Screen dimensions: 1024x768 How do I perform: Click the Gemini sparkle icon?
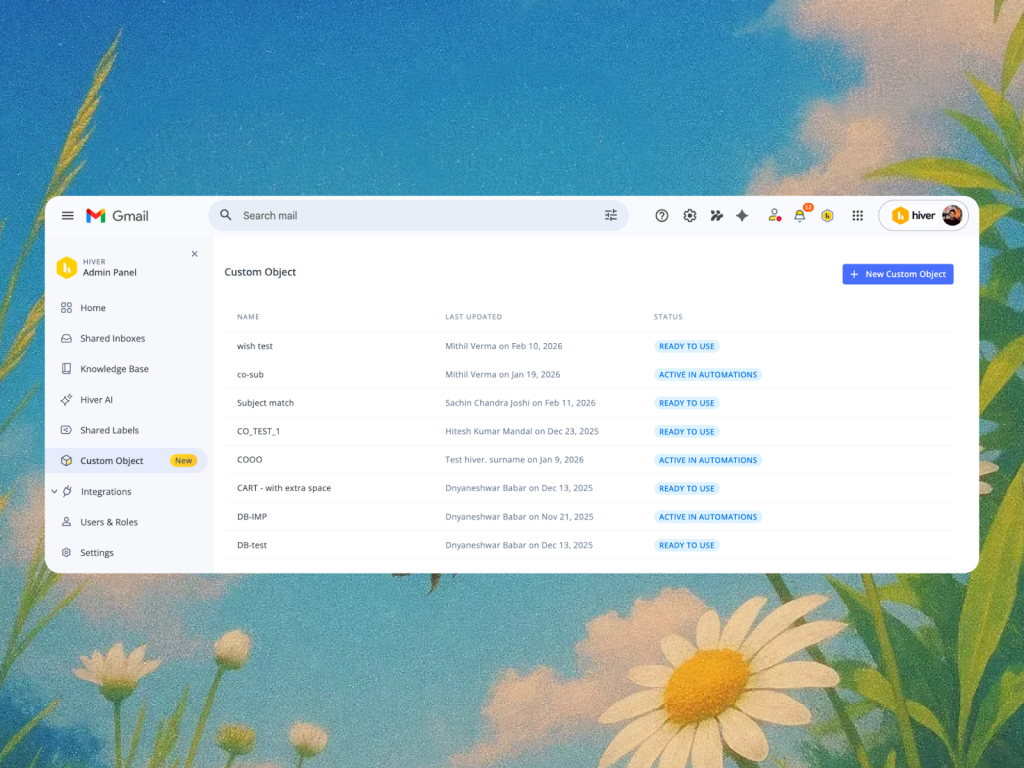click(x=742, y=215)
